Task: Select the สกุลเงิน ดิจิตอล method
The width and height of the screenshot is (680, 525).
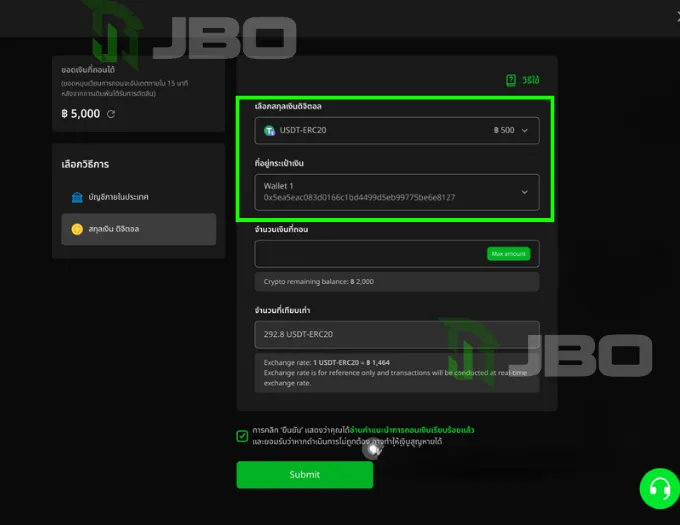Action: coord(138,229)
